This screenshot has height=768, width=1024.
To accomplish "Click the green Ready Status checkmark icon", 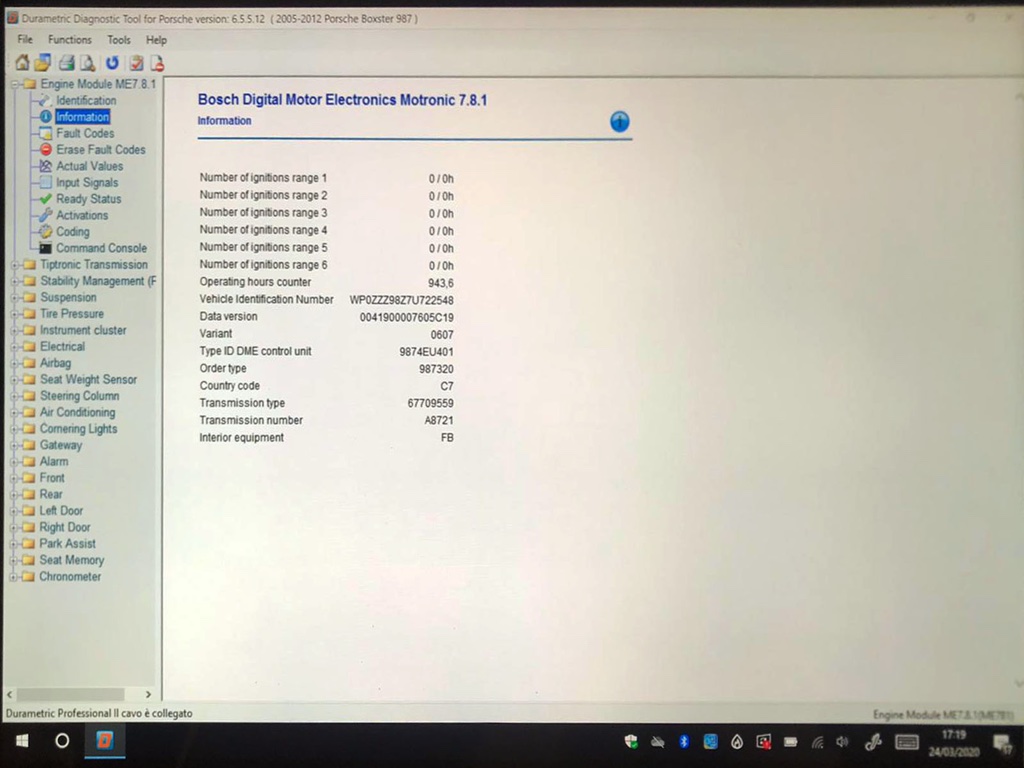I will pos(45,199).
